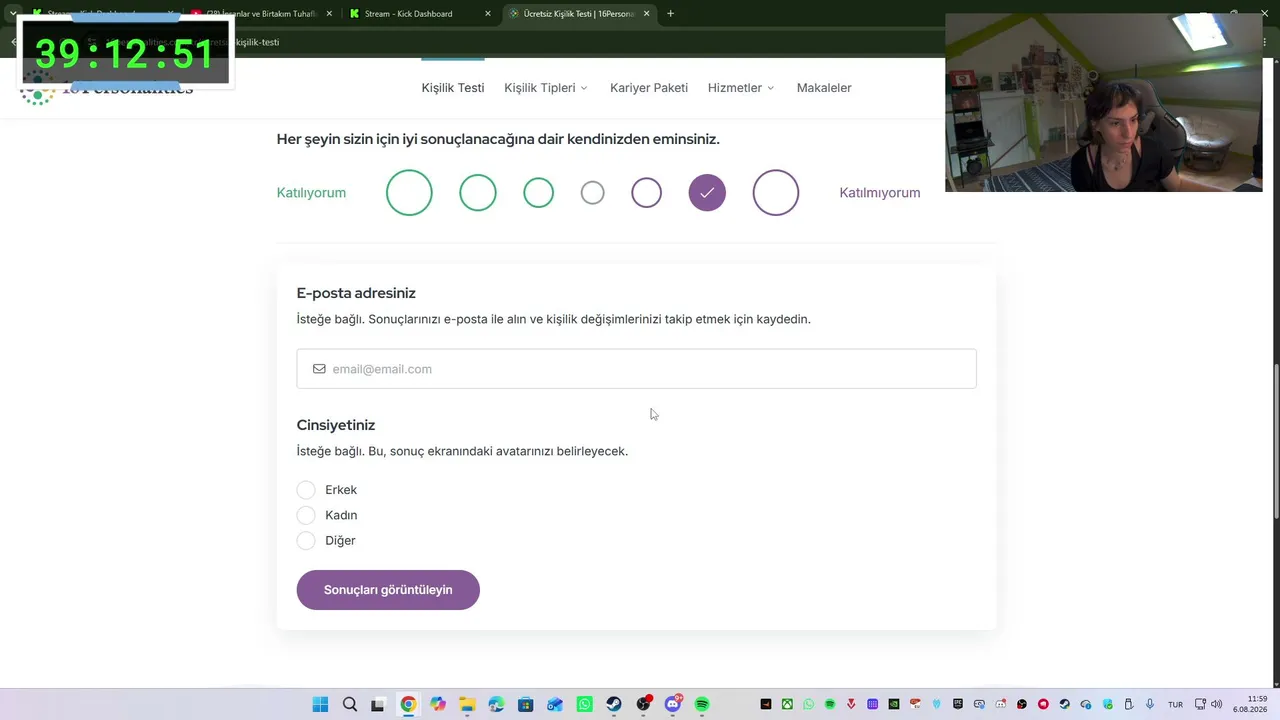This screenshot has height=720, width=1280.
Task: Select the largest green Katılıyorum circle
Action: 409,193
